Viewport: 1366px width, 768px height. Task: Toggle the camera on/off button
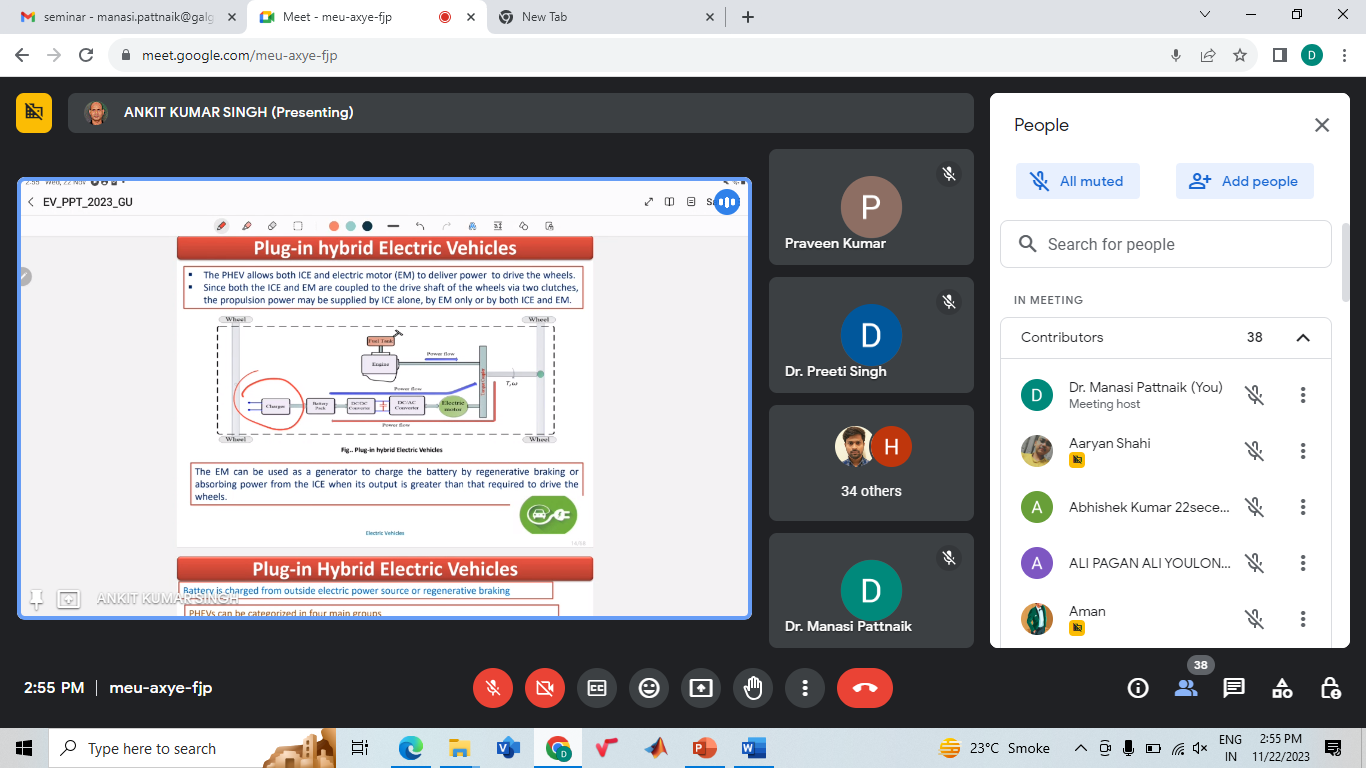(x=545, y=688)
